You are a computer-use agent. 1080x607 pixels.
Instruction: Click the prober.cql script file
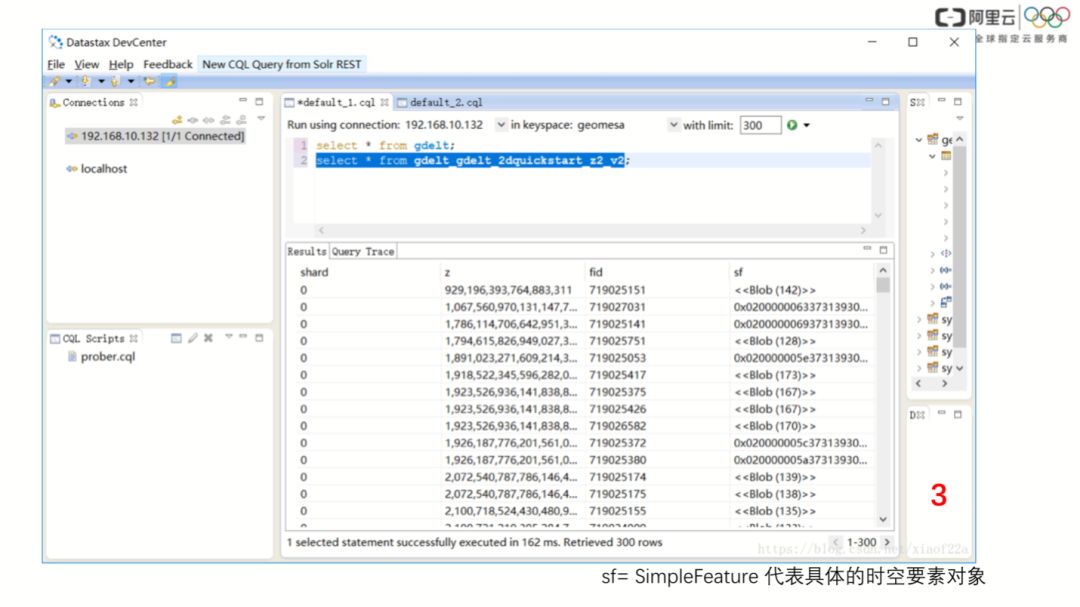pyautogui.click(x=107, y=356)
